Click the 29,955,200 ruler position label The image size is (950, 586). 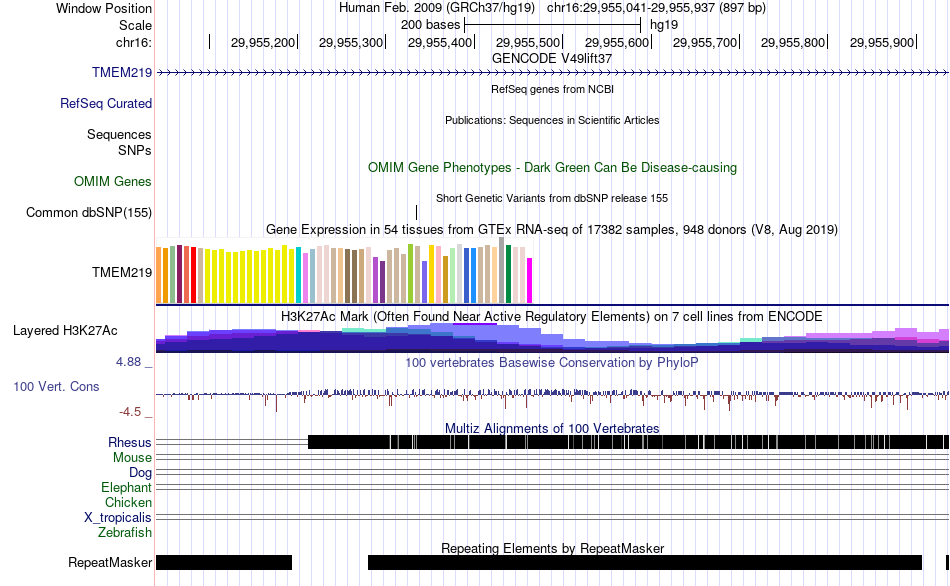(x=263, y=42)
